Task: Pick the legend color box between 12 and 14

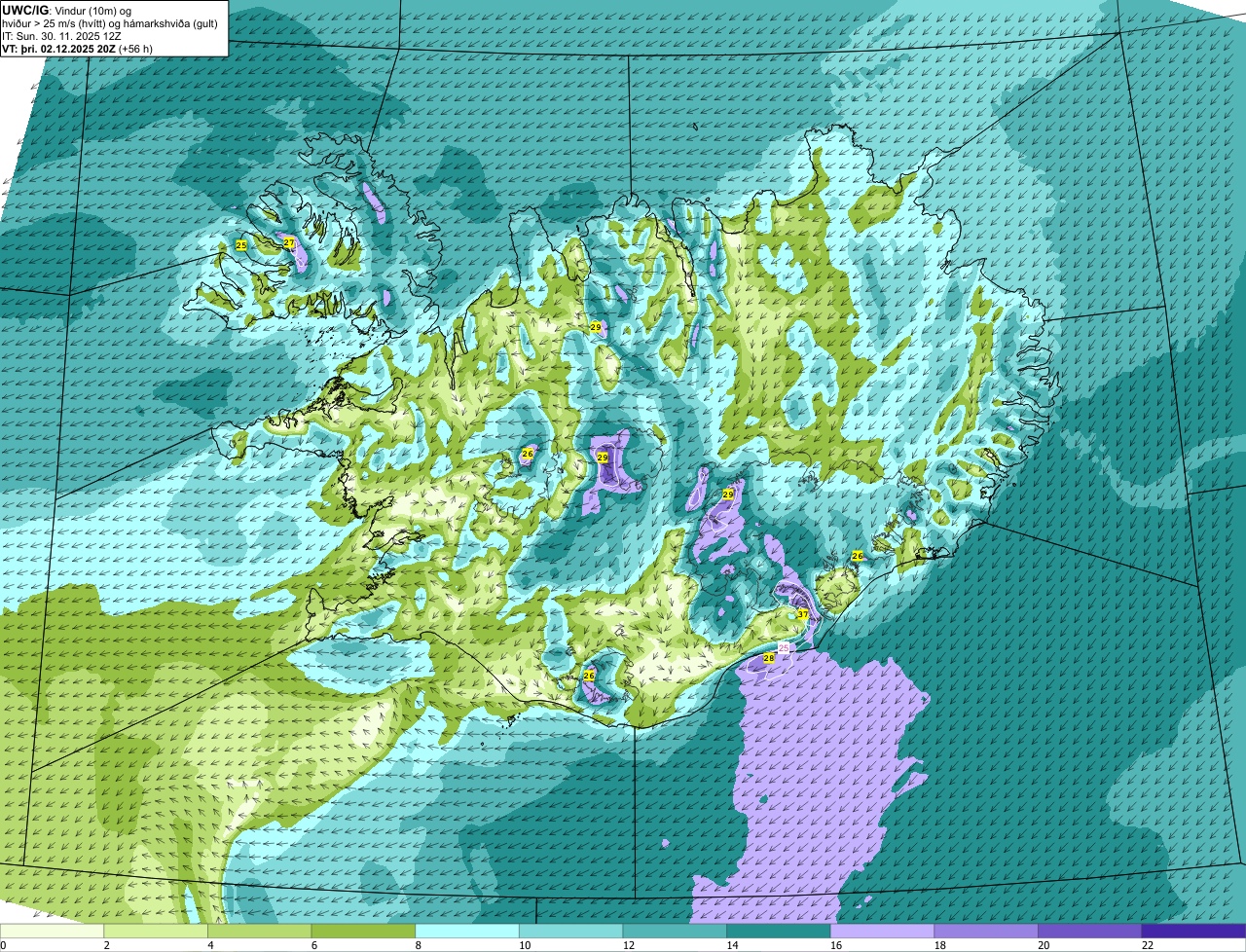Action: [675, 931]
